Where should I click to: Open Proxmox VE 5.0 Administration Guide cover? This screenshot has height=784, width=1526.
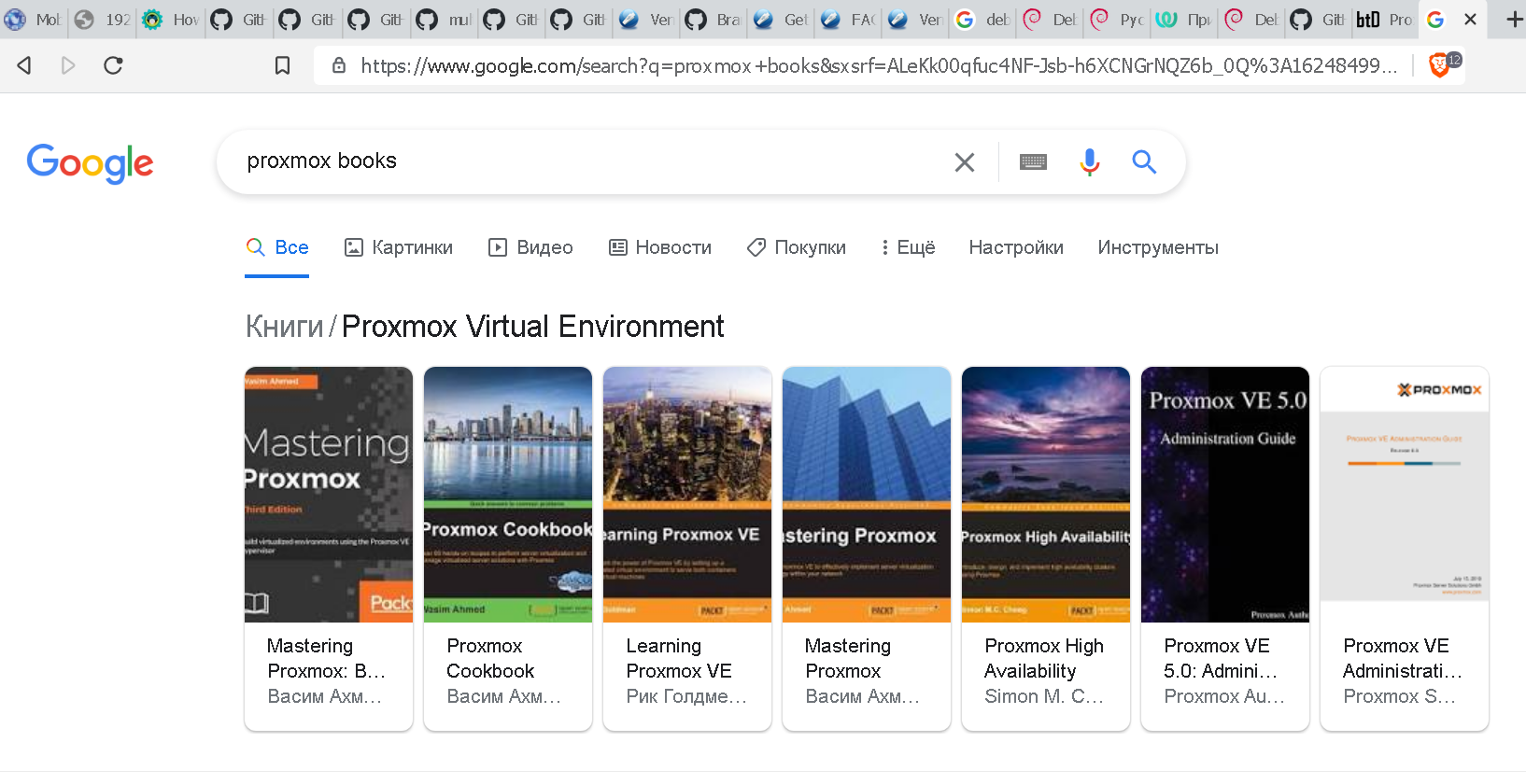click(x=1225, y=495)
